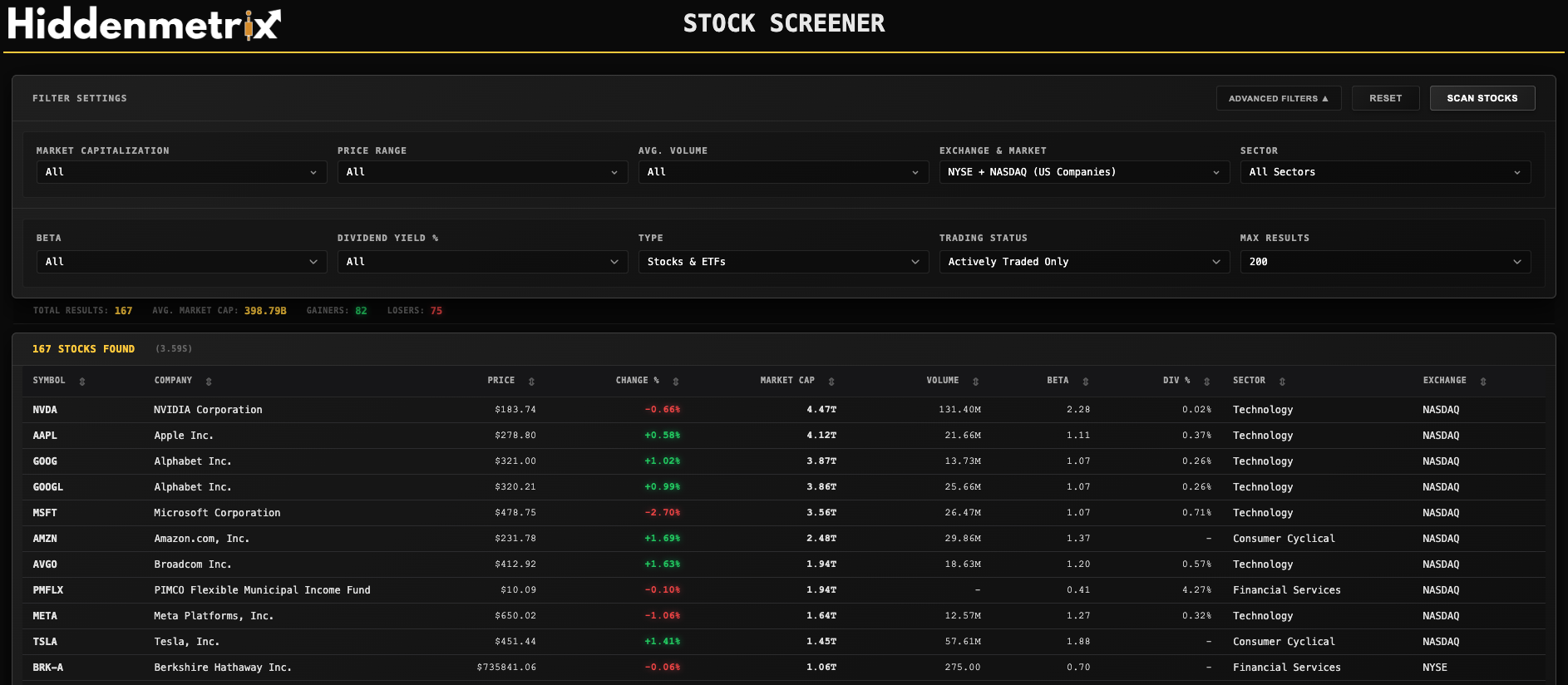1568x685 pixels.
Task: Sort by Beta column arrows
Action: click(1086, 382)
